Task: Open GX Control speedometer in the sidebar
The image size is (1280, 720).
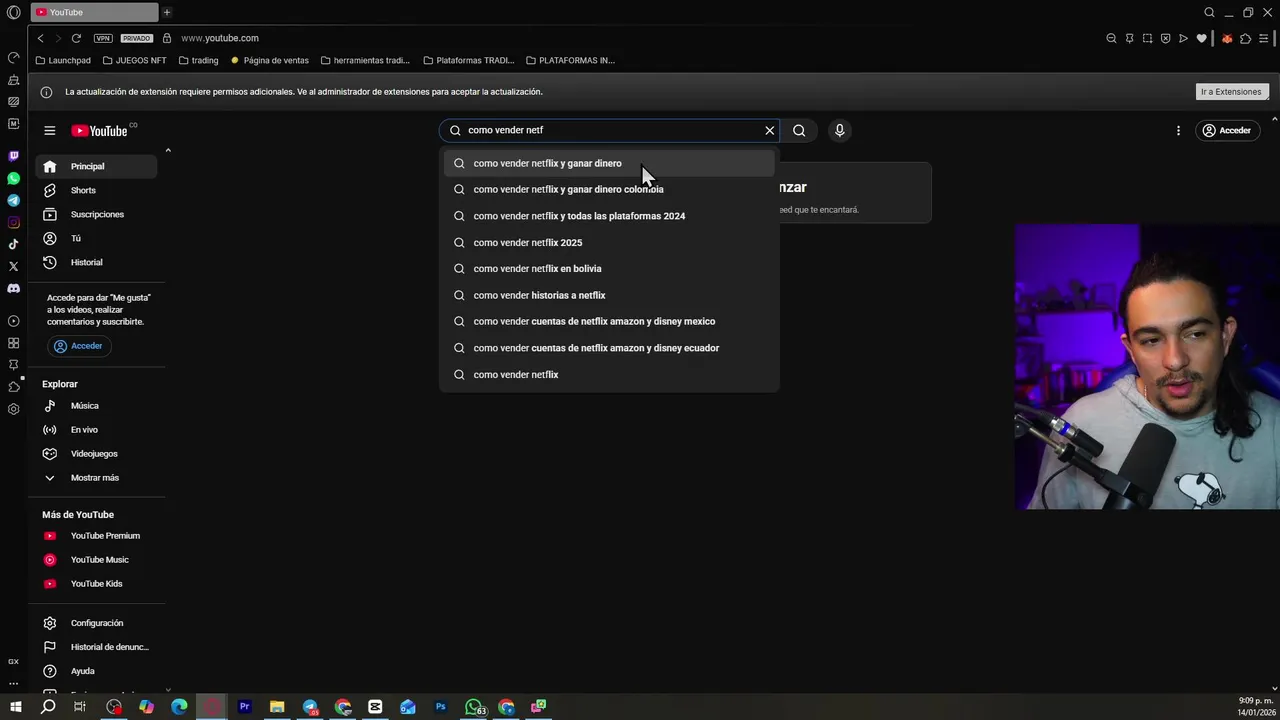Action: [13, 57]
